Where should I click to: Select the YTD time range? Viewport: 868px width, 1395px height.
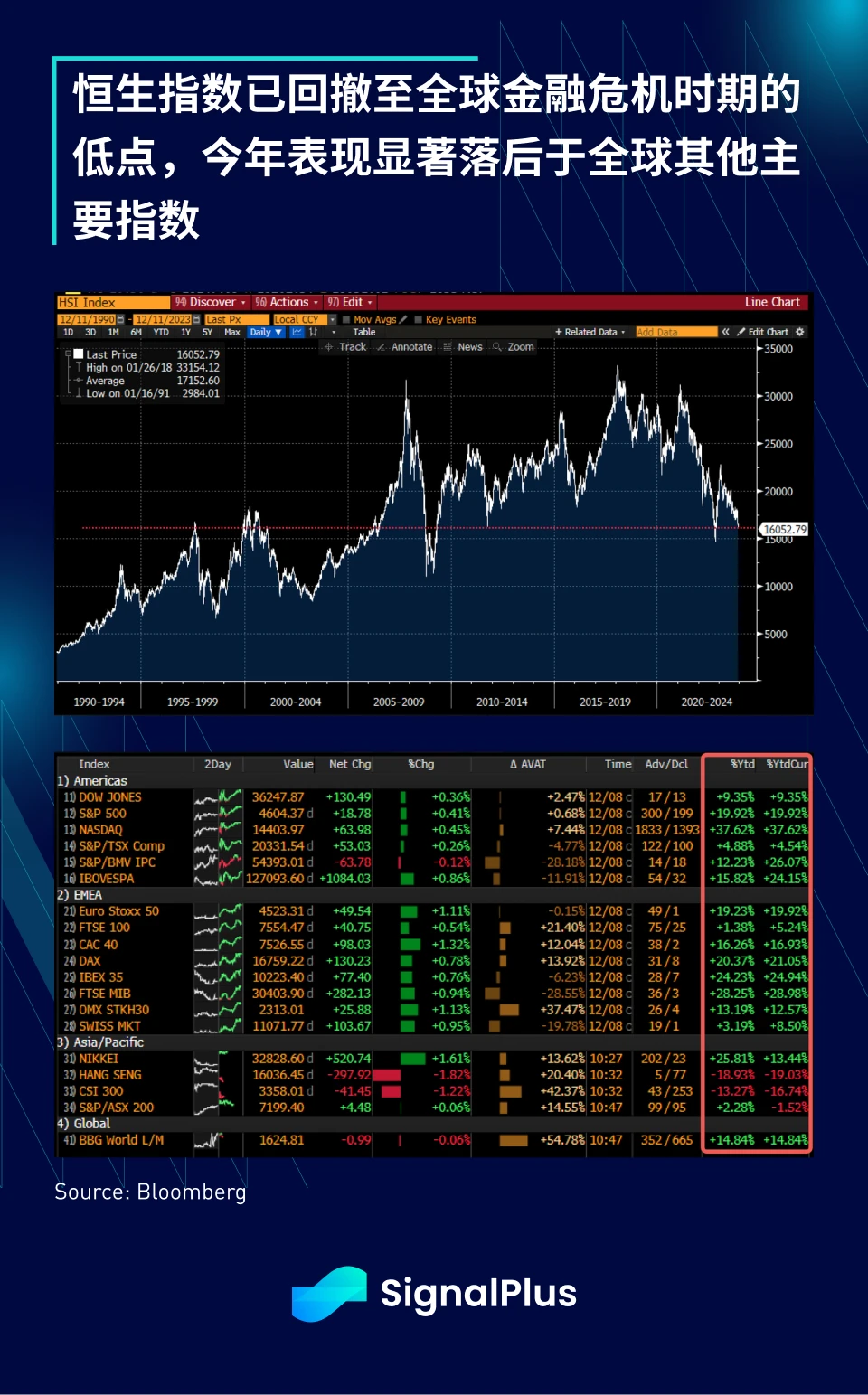161,332
